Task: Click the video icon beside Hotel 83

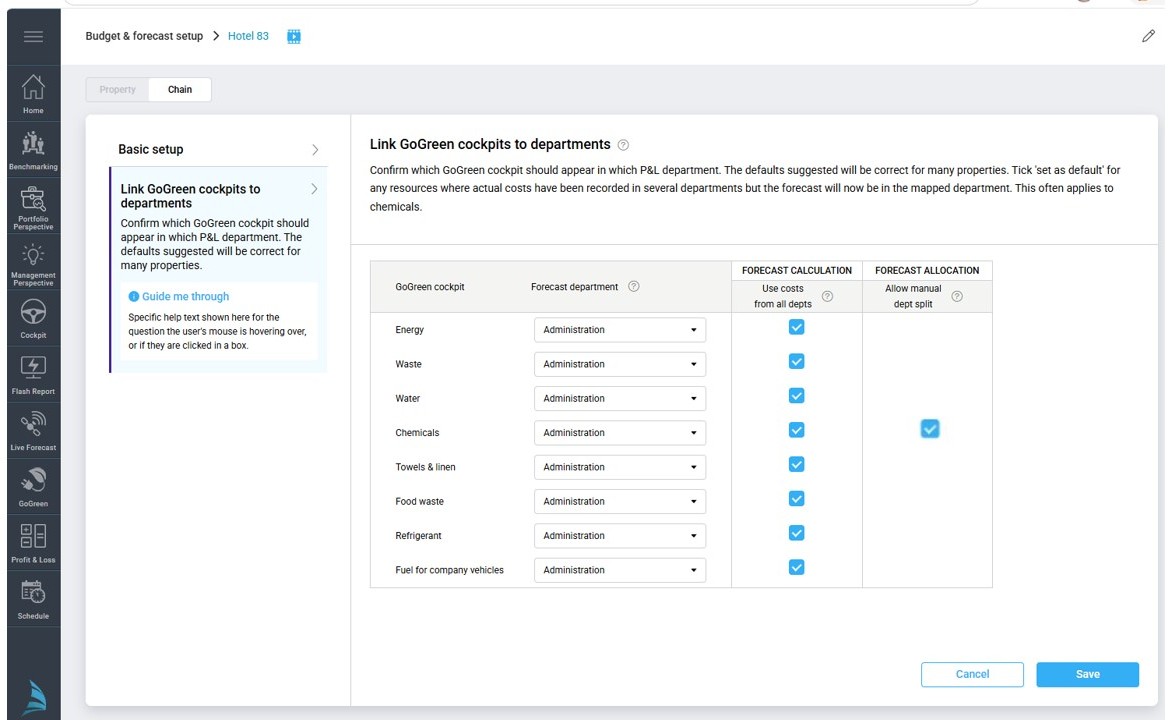Action: 294,36
